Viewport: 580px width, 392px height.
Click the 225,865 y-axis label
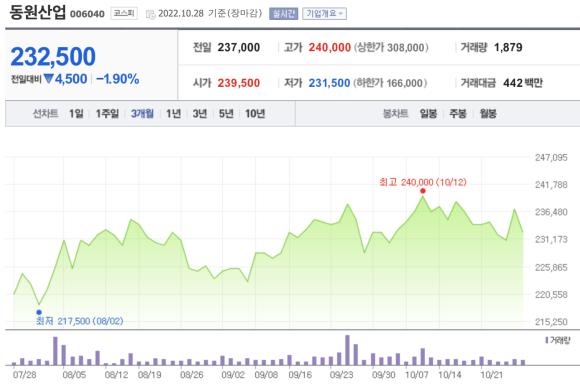(551, 267)
